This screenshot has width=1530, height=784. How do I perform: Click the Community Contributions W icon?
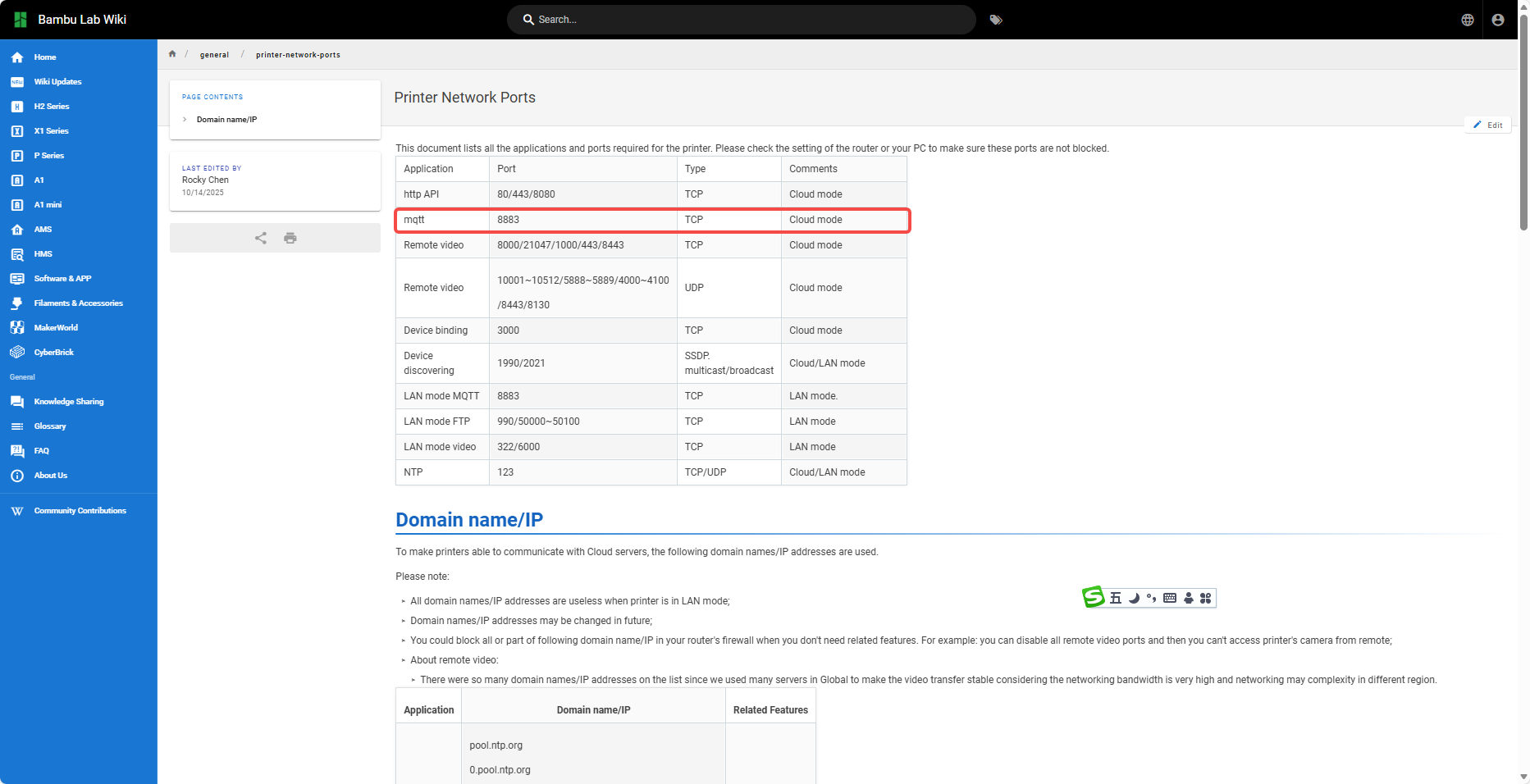(x=17, y=511)
